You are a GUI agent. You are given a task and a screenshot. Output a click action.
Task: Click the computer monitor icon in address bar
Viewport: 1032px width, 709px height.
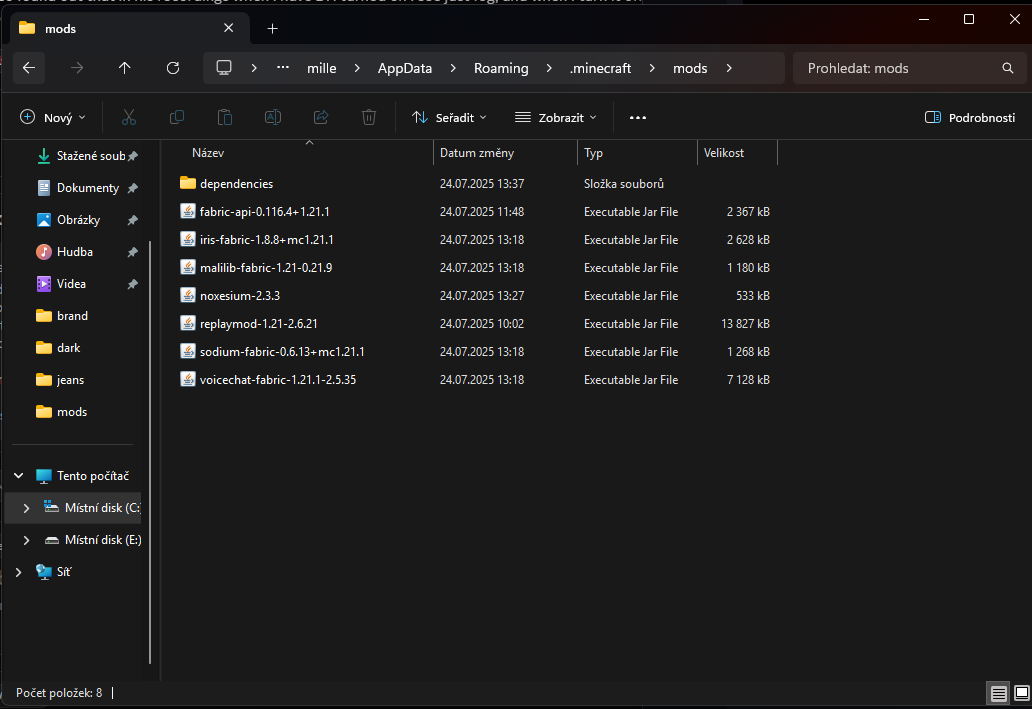click(x=224, y=68)
